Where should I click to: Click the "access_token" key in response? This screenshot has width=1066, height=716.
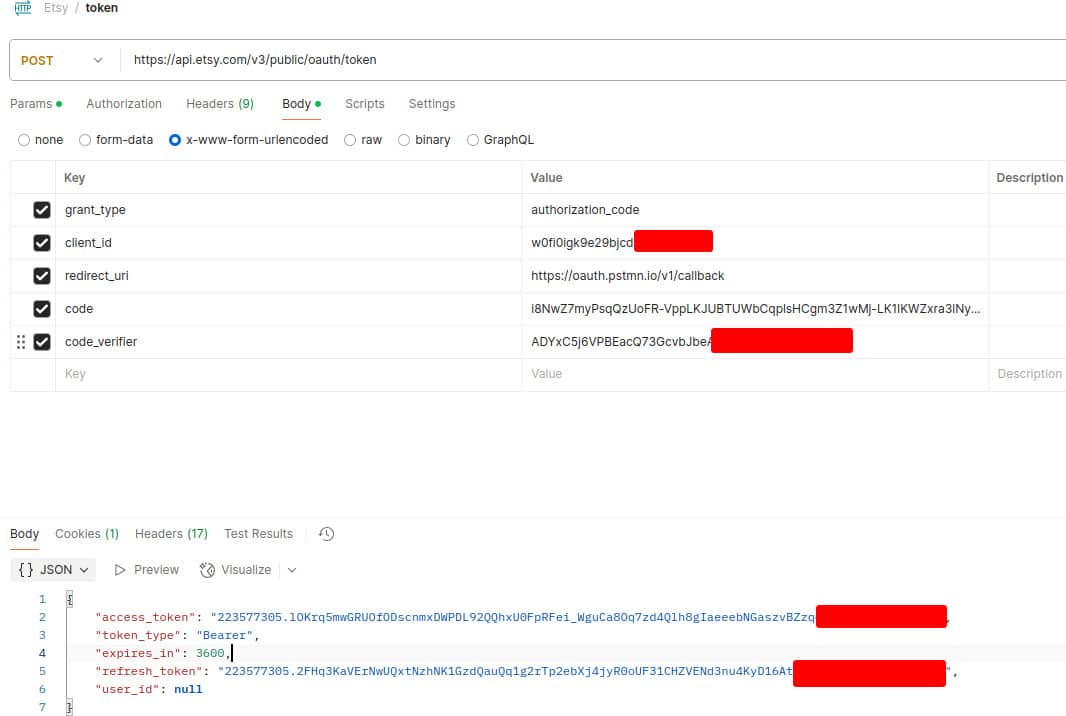[145, 617]
